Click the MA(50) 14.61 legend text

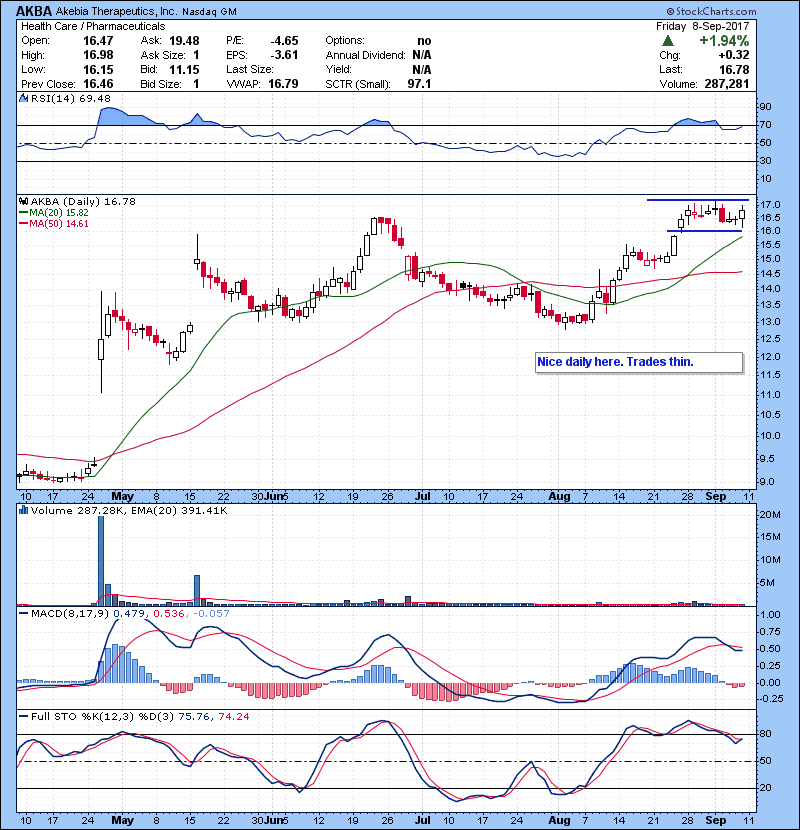(59, 224)
